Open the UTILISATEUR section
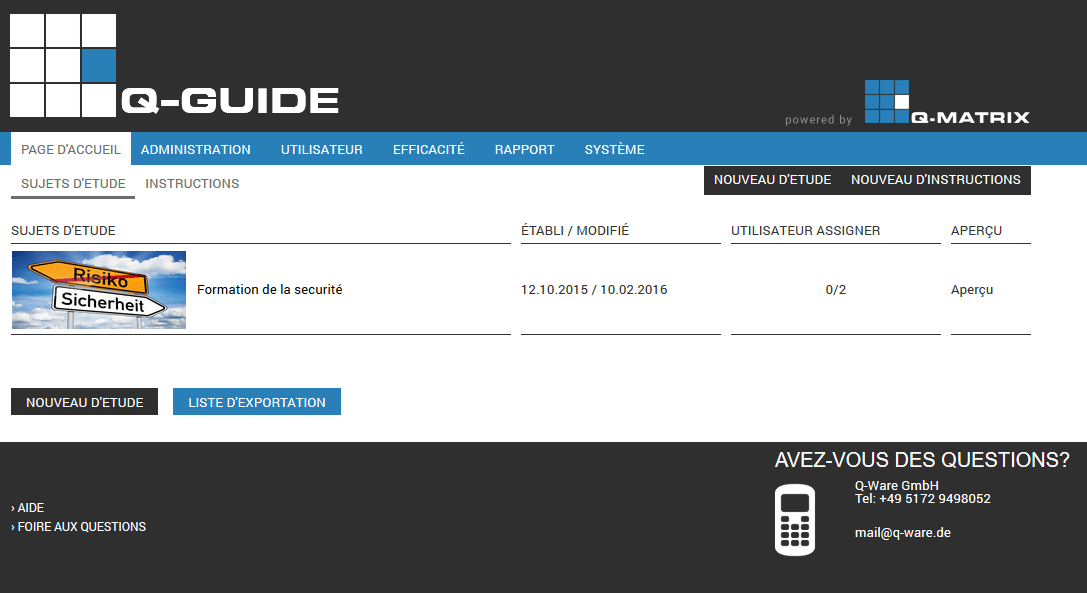 tap(321, 148)
